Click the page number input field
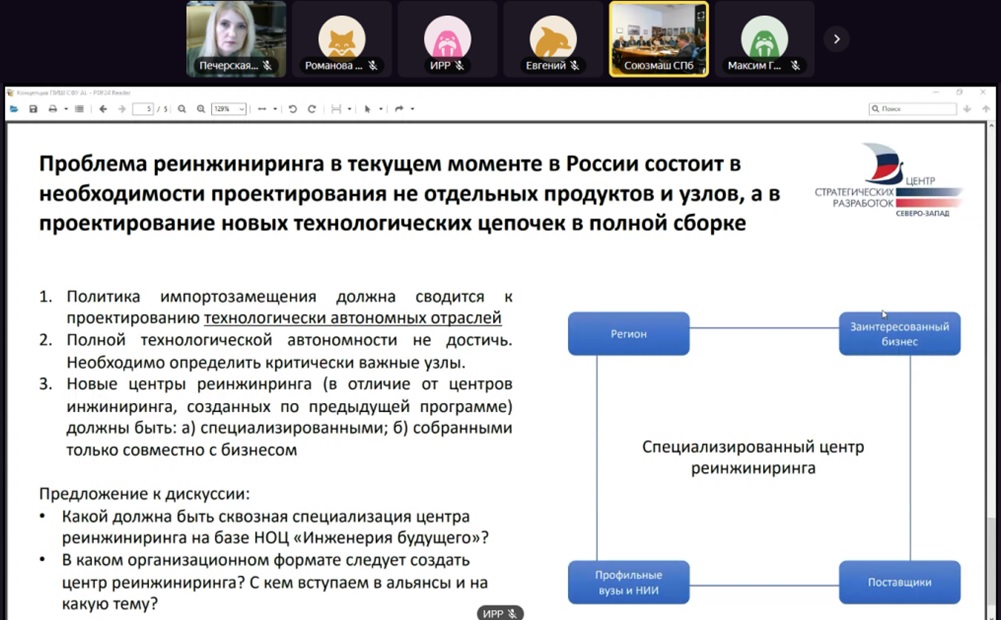 click(x=142, y=109)
